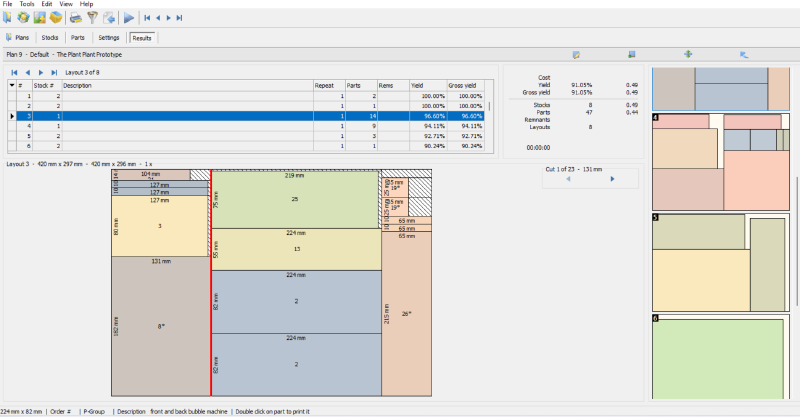Click the green part 25 in layout
The width and height of the screenshot is (800, 417).
coord(295,200)
